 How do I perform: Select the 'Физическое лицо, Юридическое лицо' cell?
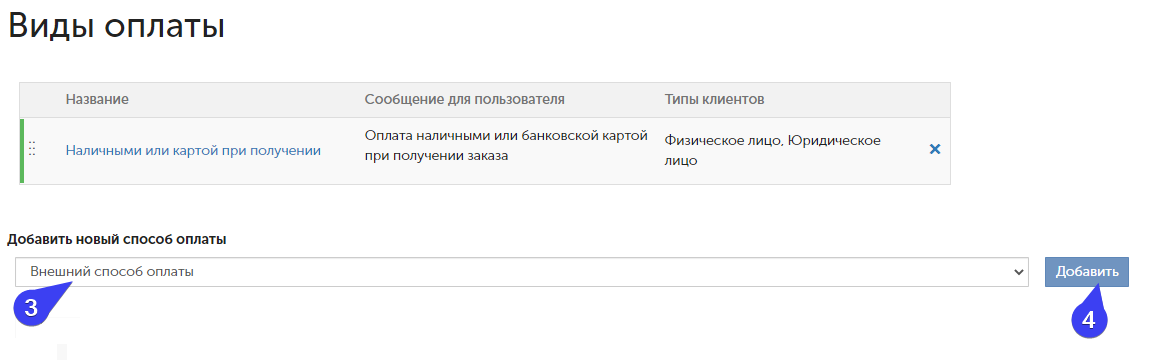[772, 150]
